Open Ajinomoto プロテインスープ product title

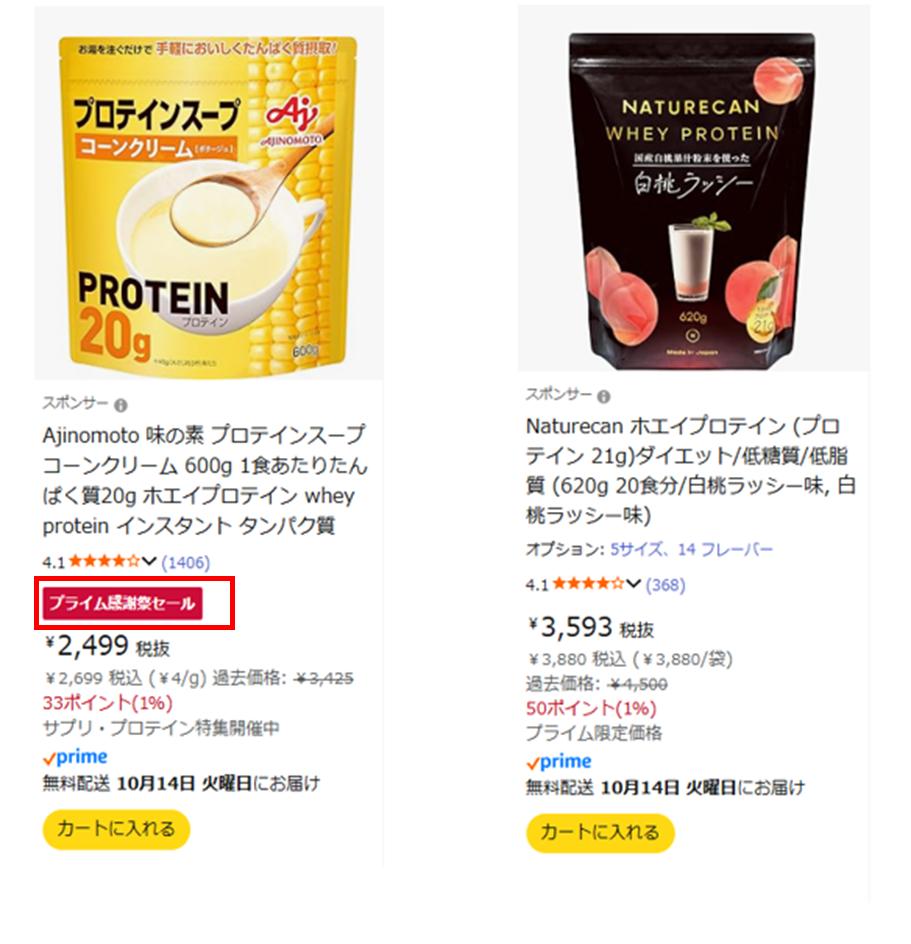205,480
